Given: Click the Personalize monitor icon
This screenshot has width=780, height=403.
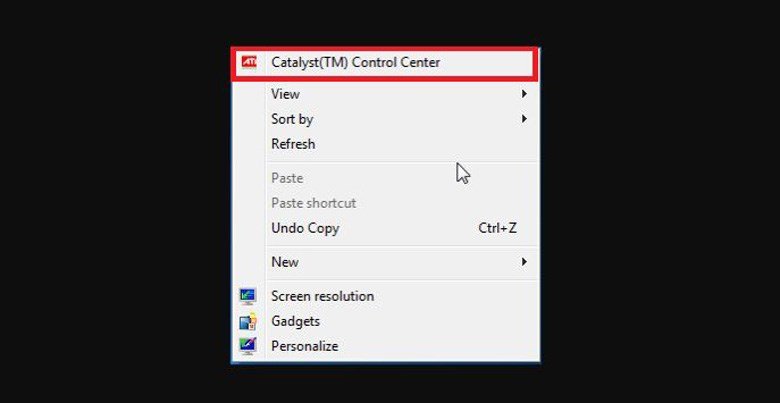Looking at the screenshot, I should point(248,346).
